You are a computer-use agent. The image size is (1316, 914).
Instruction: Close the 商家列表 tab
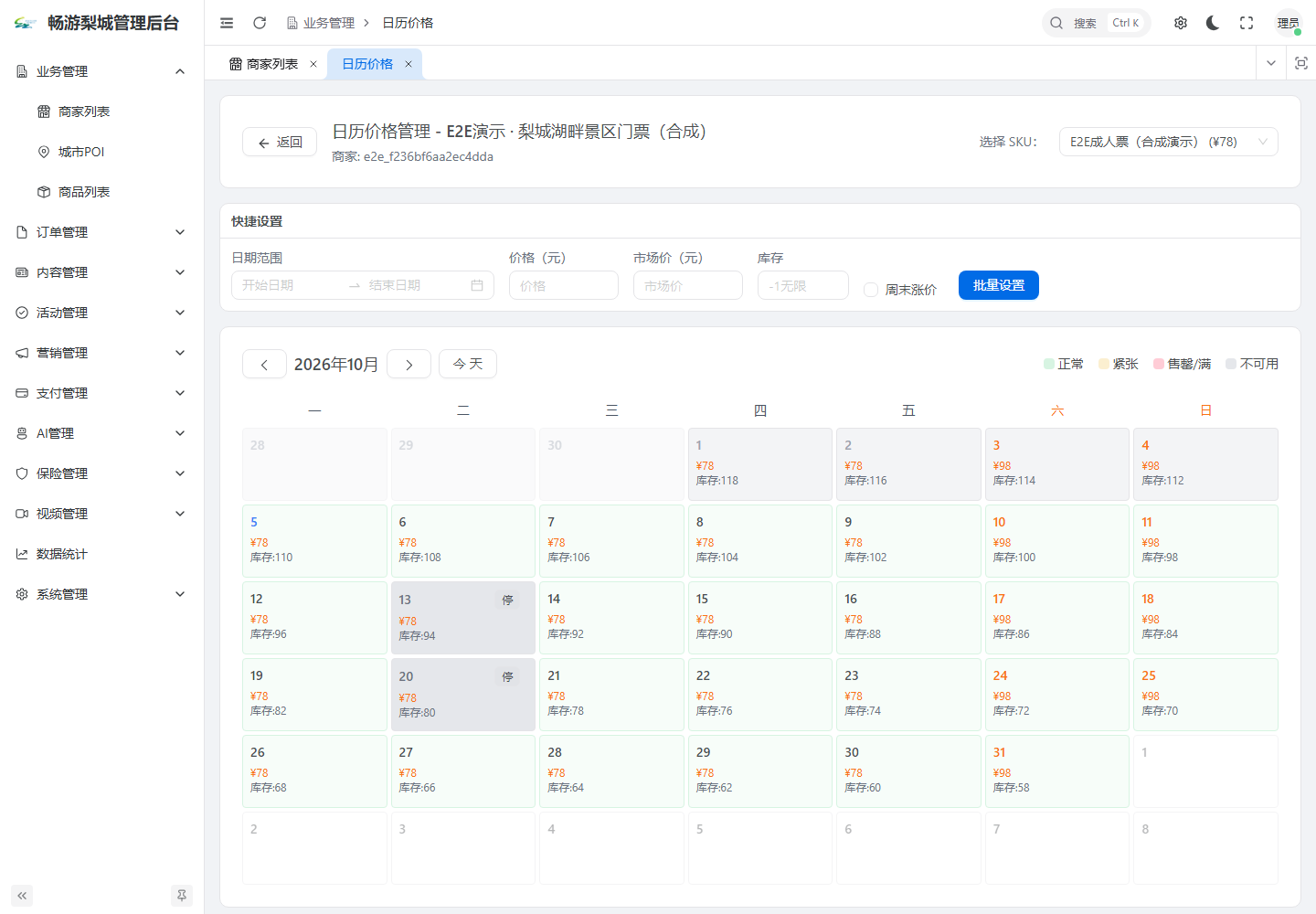pyautogui.click(x=313, y=64)
